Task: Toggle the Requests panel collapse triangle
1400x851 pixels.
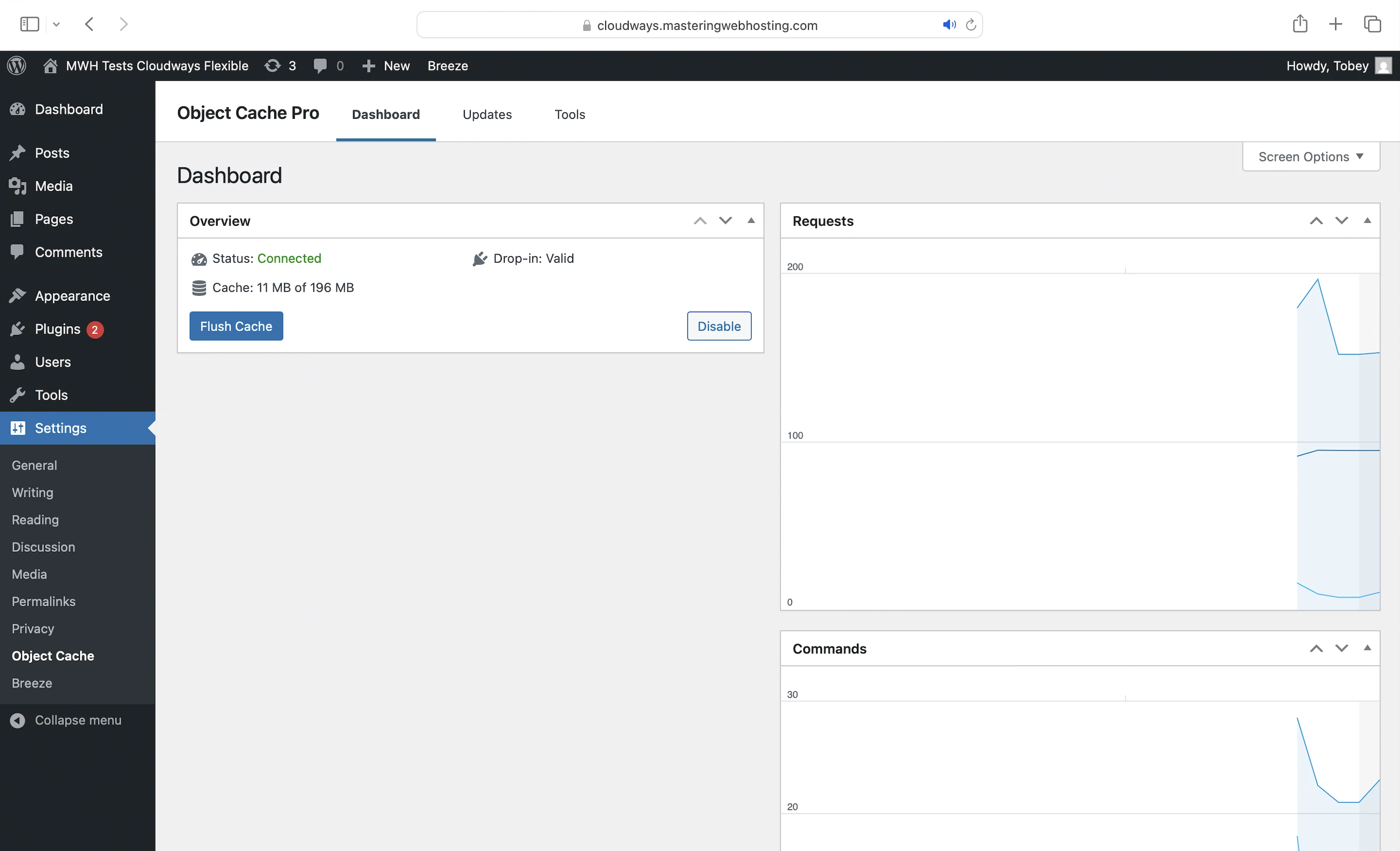Action: [x=1367, y=221]
